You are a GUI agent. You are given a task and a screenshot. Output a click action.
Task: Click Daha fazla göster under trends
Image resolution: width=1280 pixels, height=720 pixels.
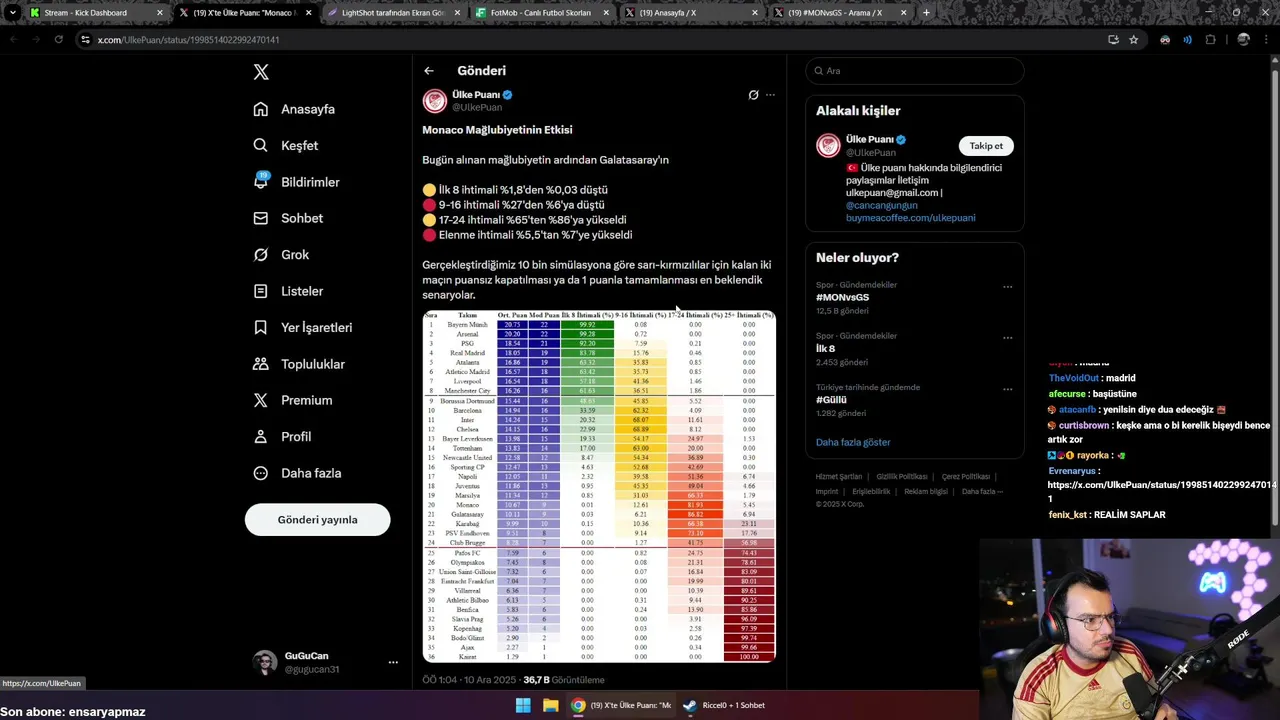tap(853, 442)
